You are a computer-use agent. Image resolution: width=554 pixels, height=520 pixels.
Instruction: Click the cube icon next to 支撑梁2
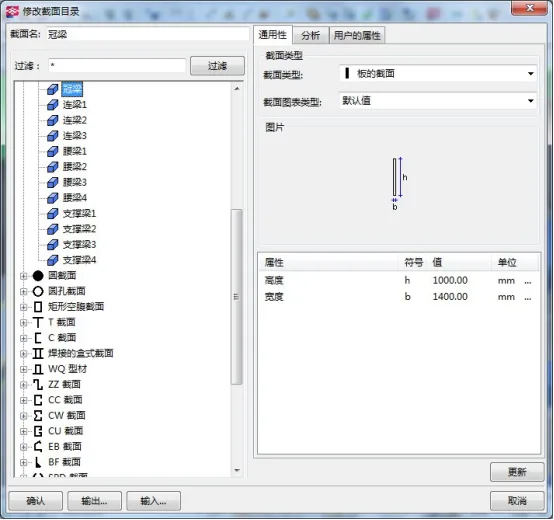coord(53,229)
